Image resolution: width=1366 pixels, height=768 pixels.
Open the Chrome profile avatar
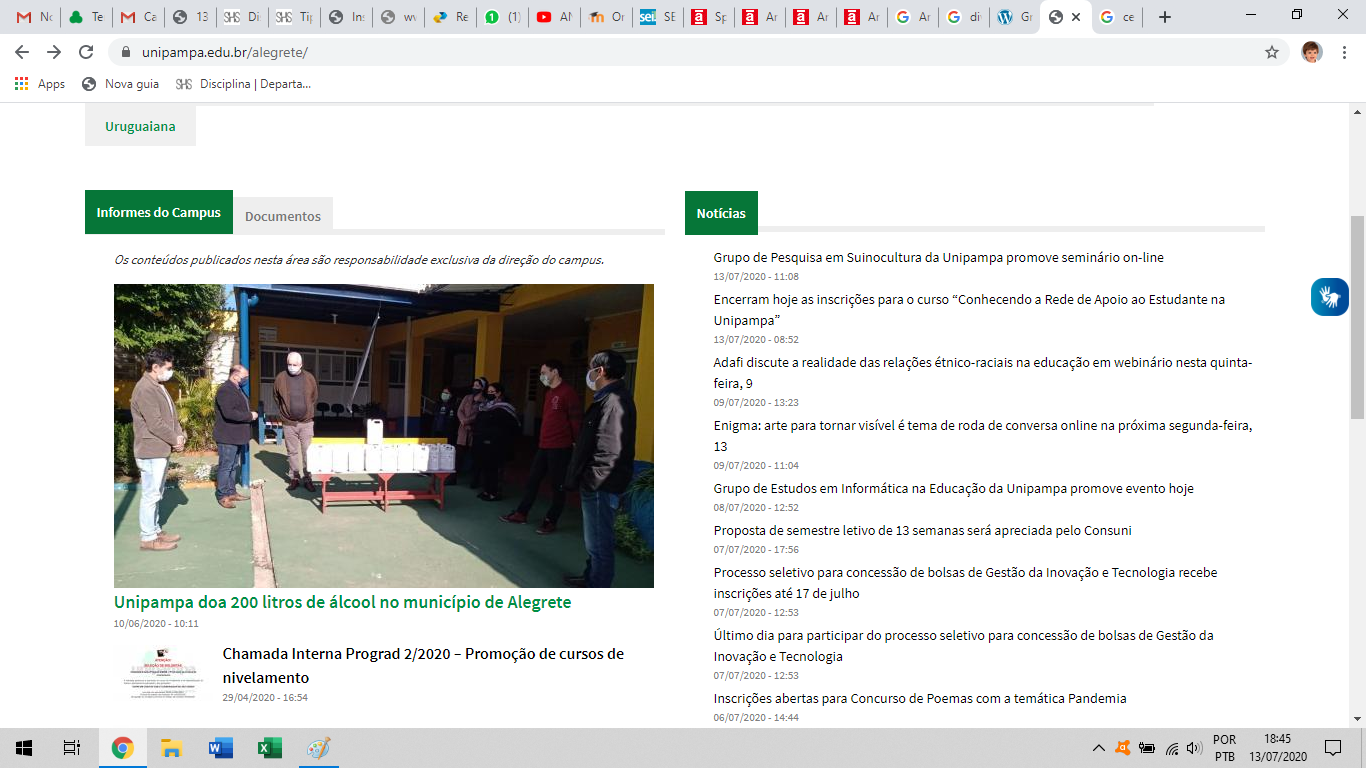1311,52
